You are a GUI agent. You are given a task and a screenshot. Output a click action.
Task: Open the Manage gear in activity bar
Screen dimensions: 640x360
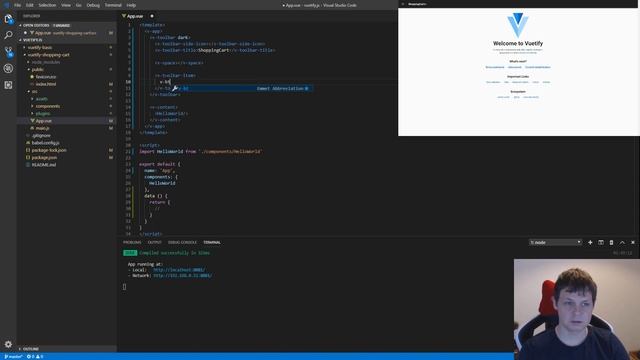point(8,344)
